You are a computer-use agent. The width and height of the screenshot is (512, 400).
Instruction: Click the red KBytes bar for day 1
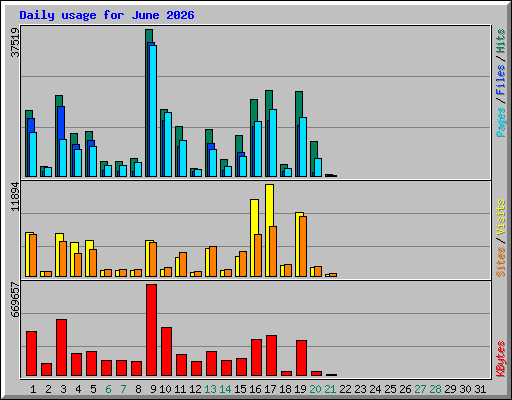[x=31, y=354]
